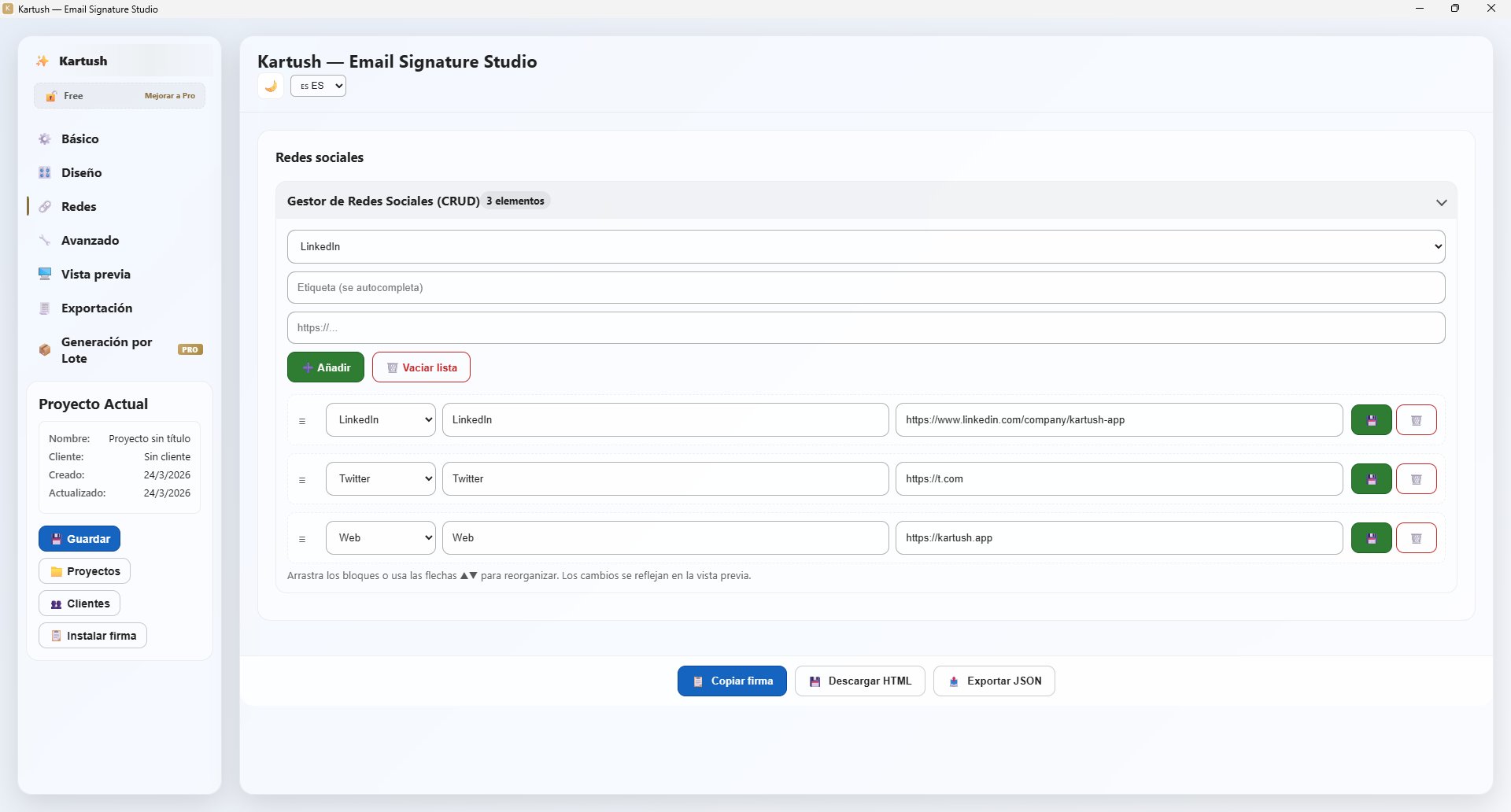
Task: Go to the Diseño section in sidebar
Action: click(x=81, y=173)
